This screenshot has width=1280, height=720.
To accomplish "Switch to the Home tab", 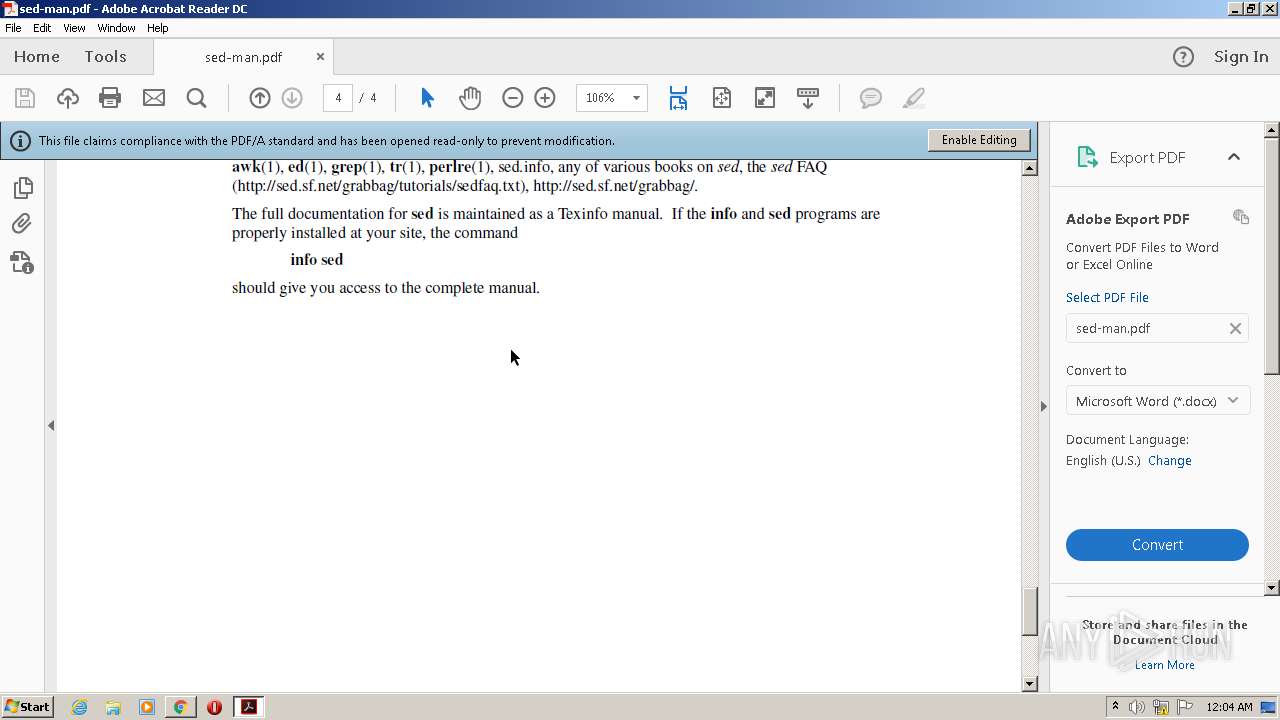I will coord(37,57).
